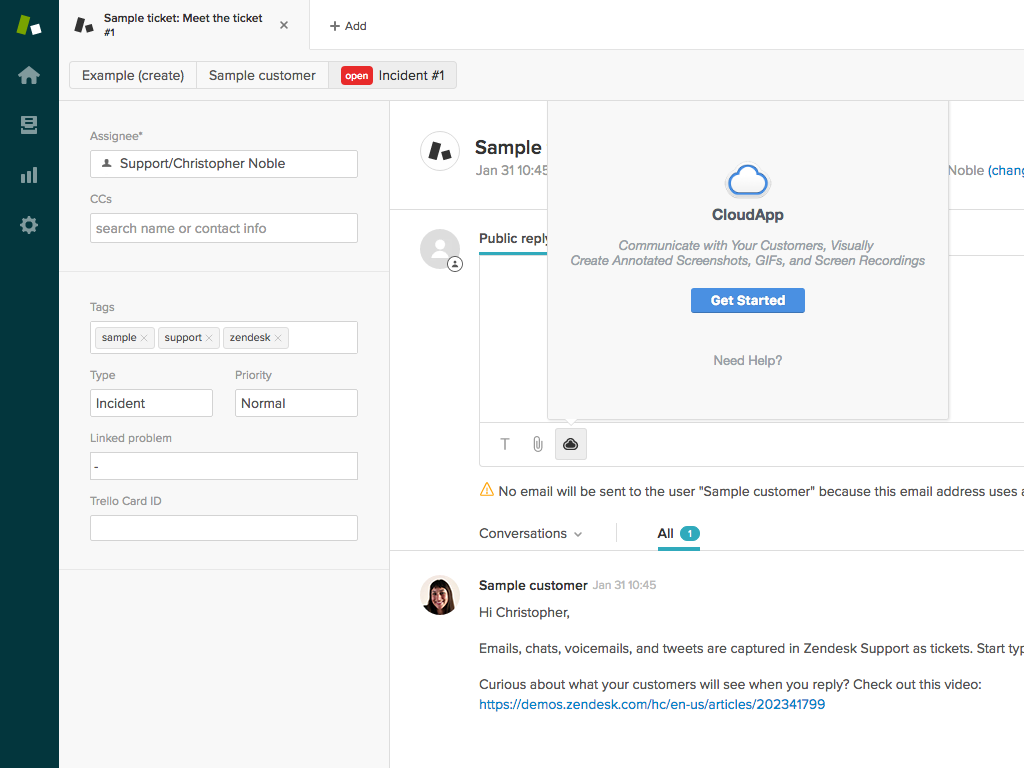Select the Home icon in the sidebar
The image size is (1024, 768).
tap(28, 75)
